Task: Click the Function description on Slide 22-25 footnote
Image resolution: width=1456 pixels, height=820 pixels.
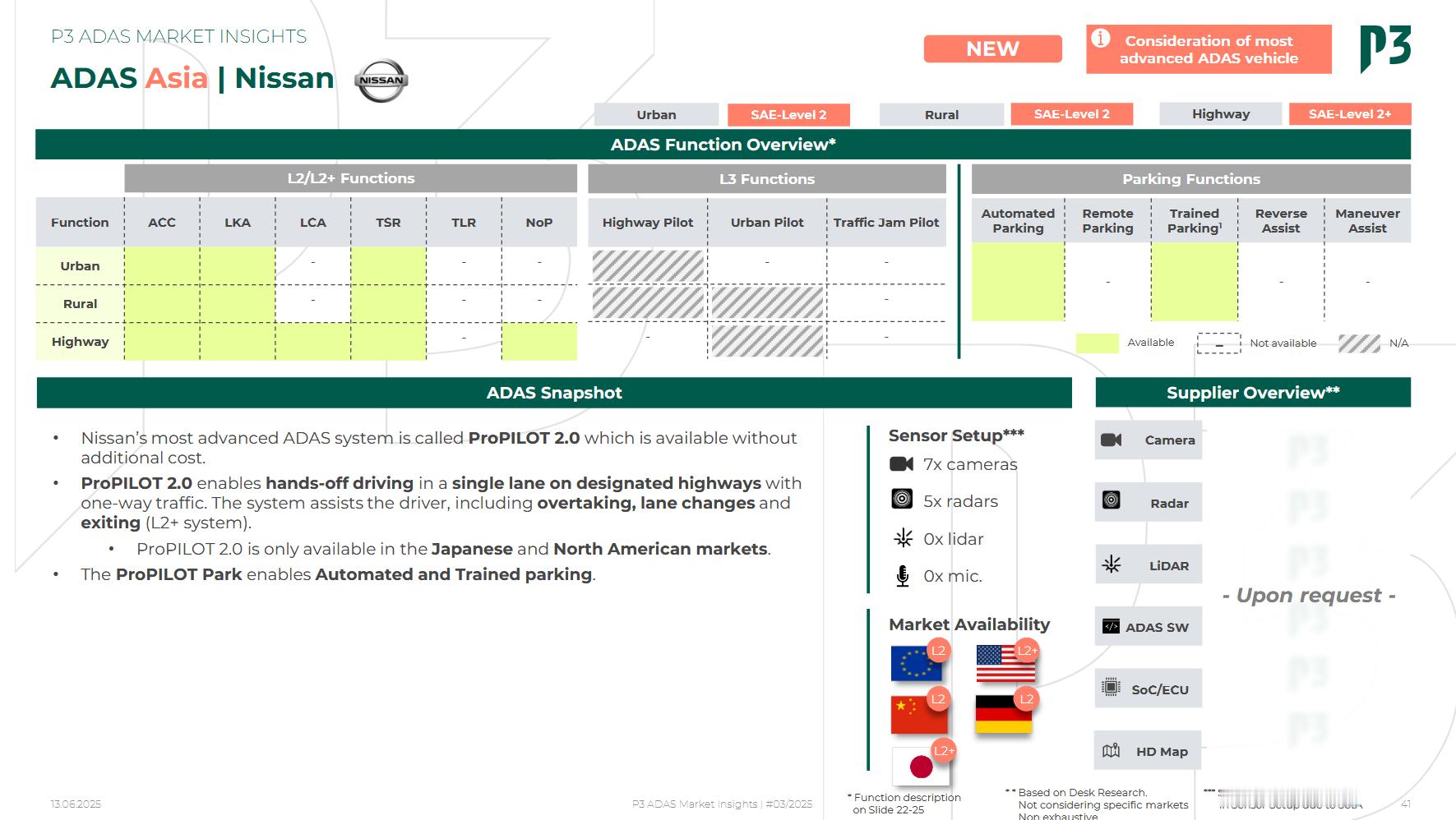Action: pos(904,804)
